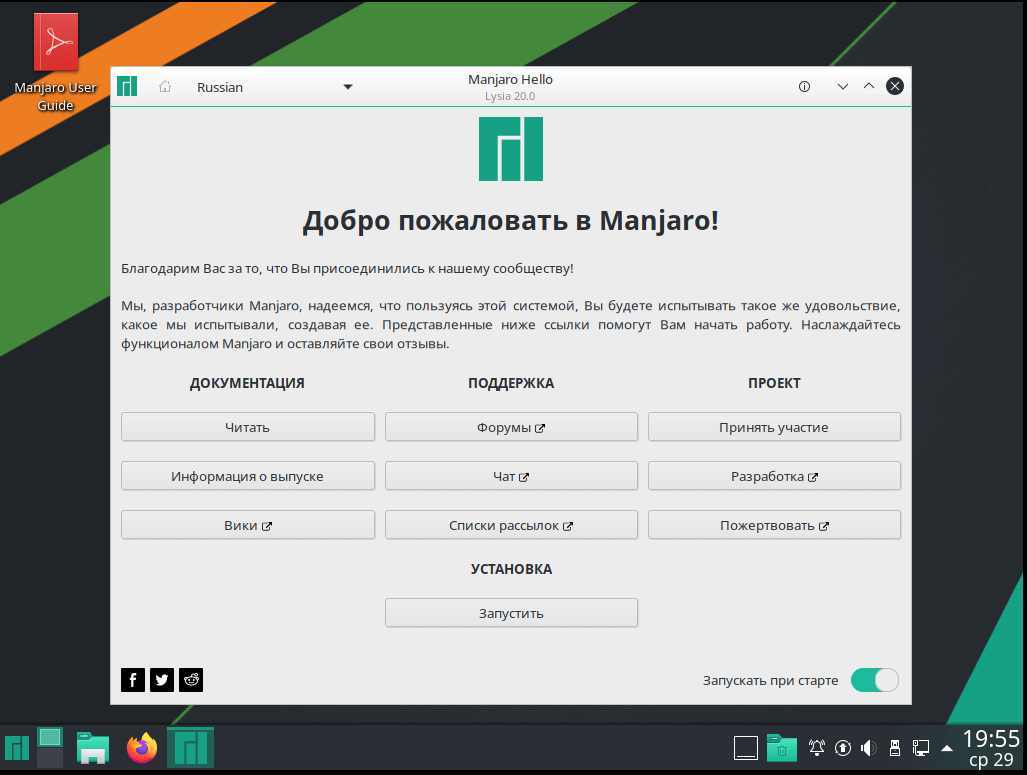Open the Twitter social icon
This screenshot has height=775, width=1027.
(x=162, y=680)
